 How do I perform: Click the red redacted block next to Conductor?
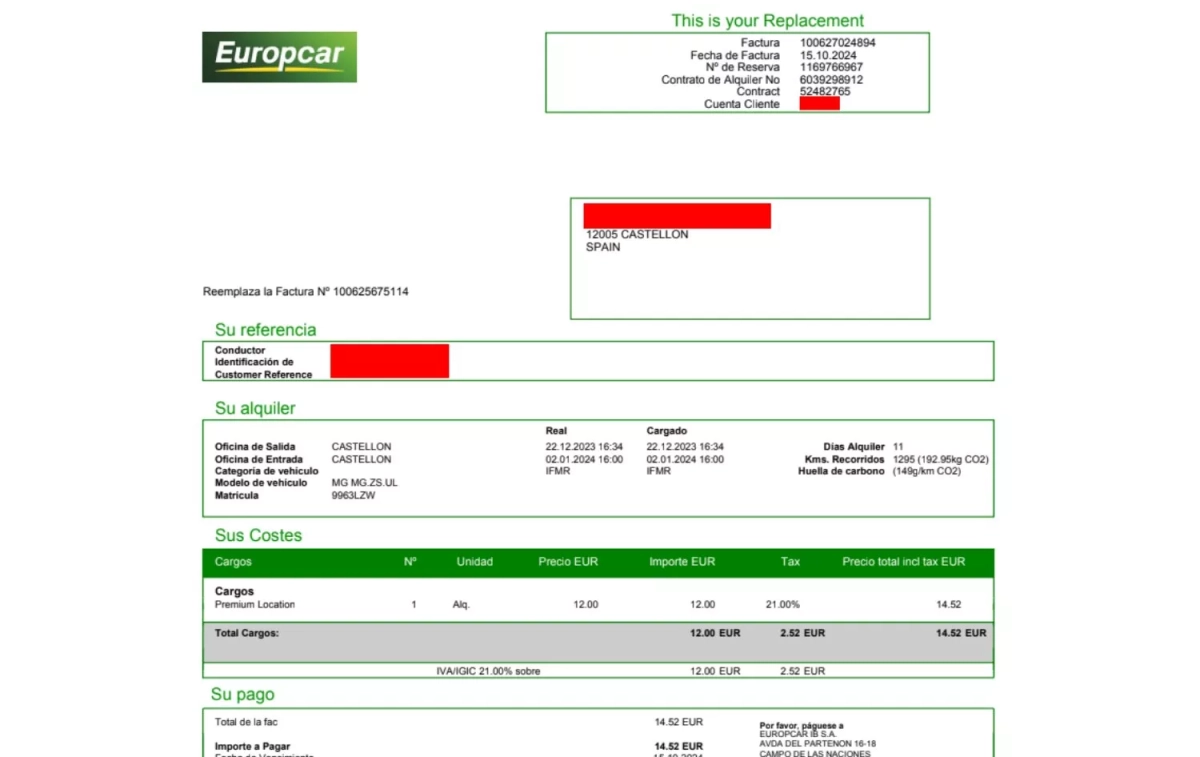[389, 361]
